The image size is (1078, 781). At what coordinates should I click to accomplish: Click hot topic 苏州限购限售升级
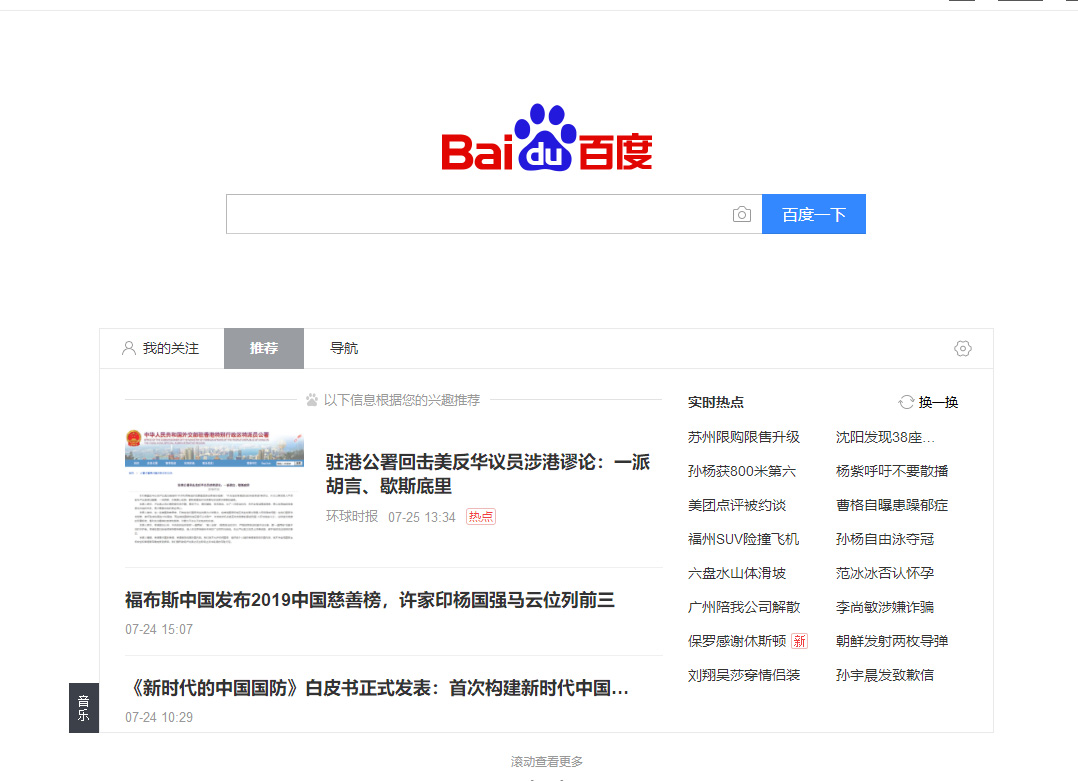pos(744,437)
